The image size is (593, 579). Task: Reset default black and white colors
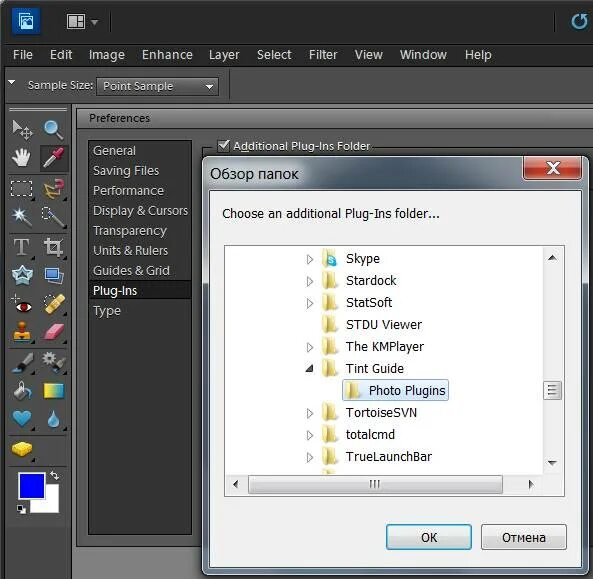(x=21, y=509)
